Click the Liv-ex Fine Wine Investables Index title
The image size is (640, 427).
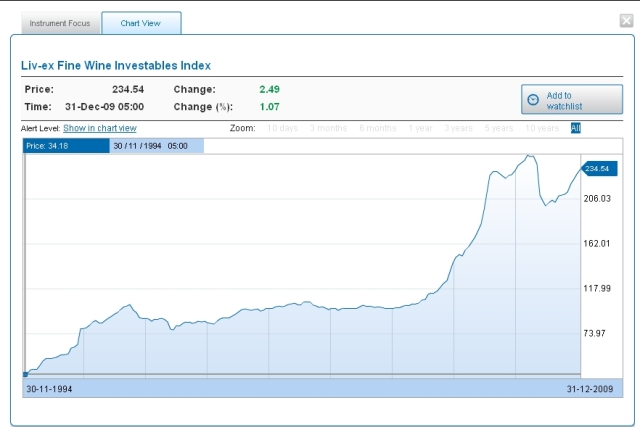click(x=116, y=66)
